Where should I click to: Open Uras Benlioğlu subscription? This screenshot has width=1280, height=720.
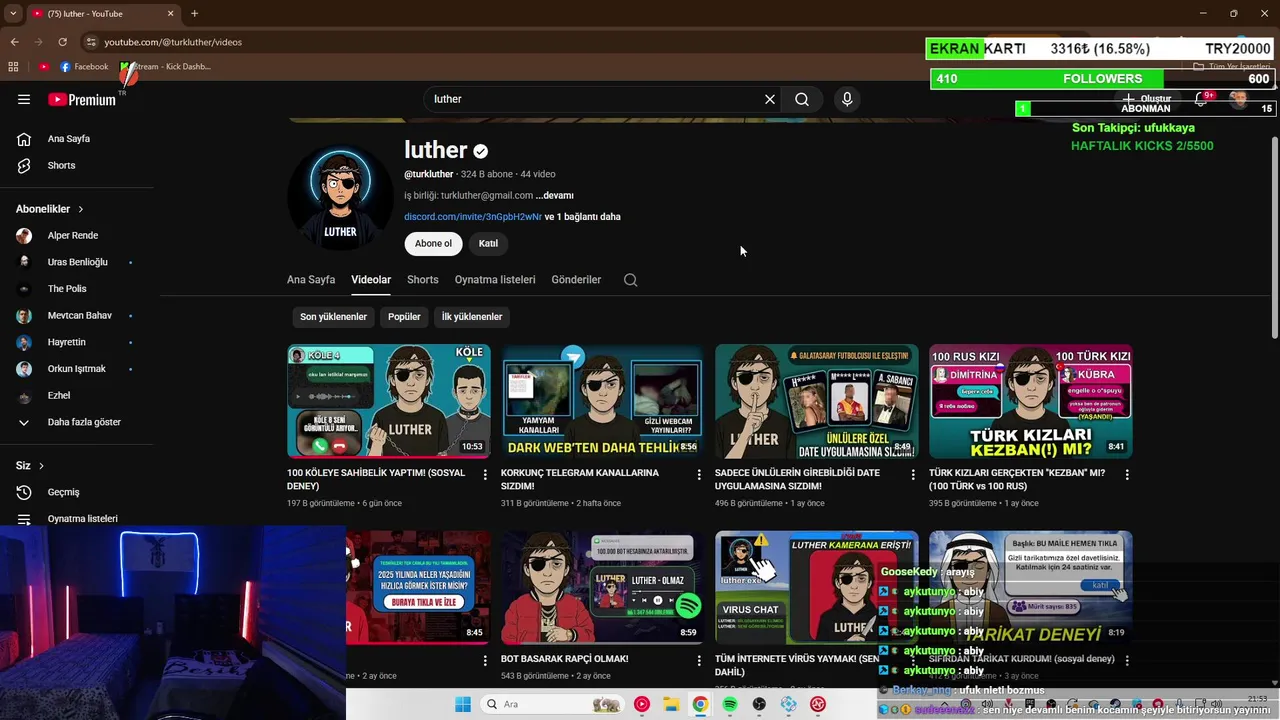77,262
